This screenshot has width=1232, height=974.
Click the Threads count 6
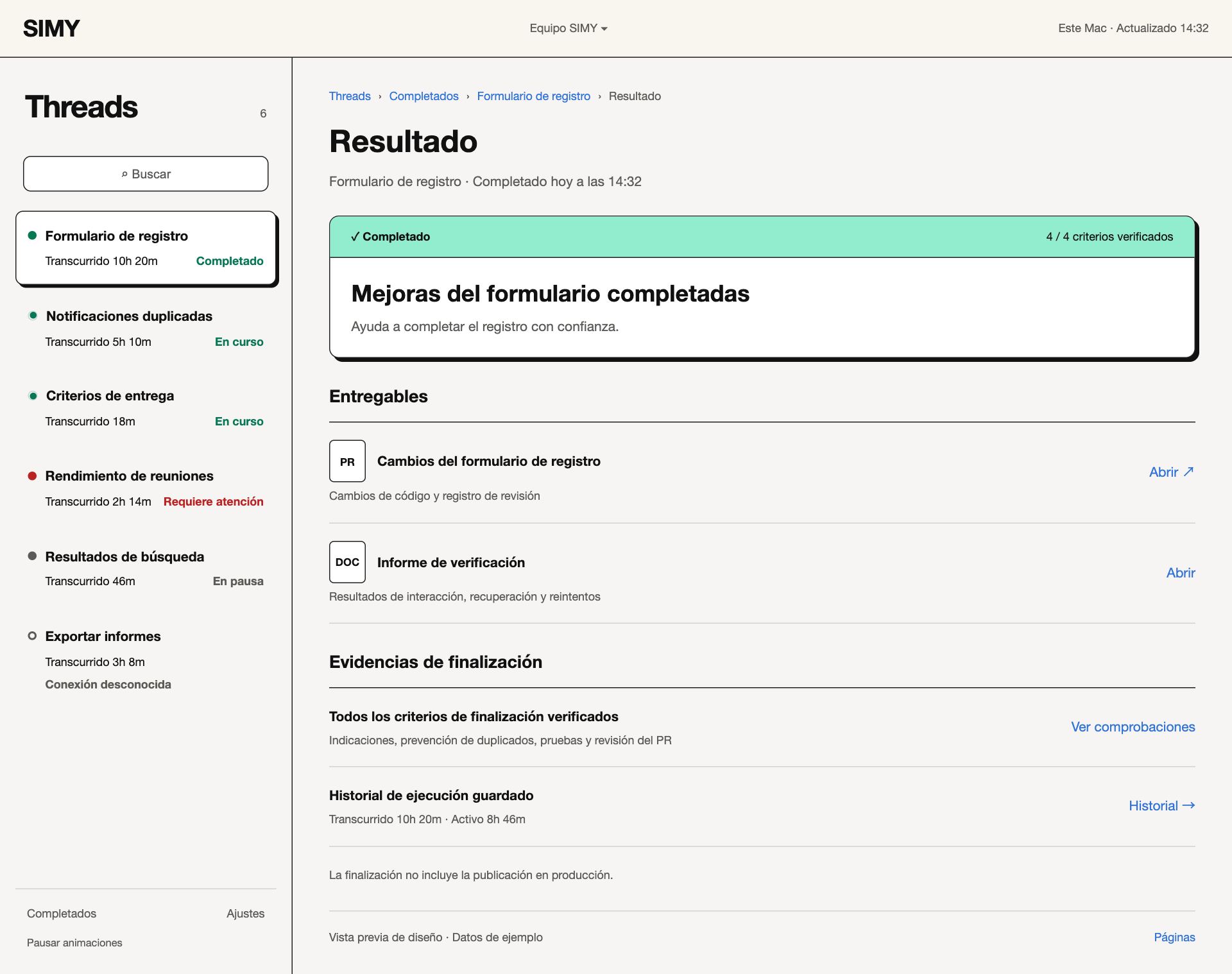[x=263, y=114]
